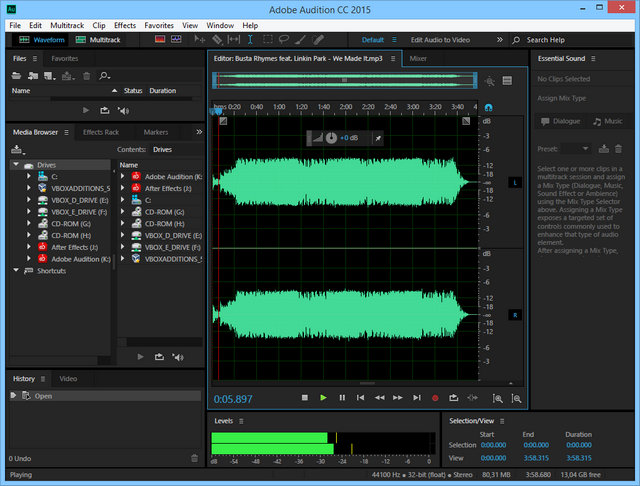Image resolution: width=640 pixels, height=486 pixels.
Task: Toggle Loop Playback in the editor transport
Action: [x=453, y=397]
